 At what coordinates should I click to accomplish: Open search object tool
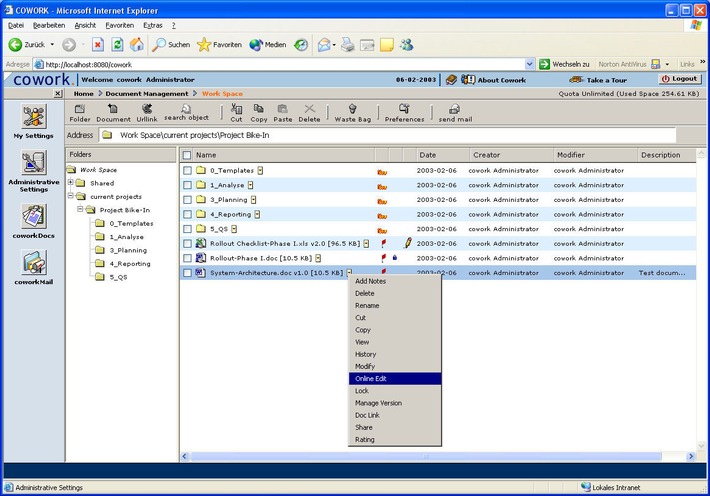point(186,112)
